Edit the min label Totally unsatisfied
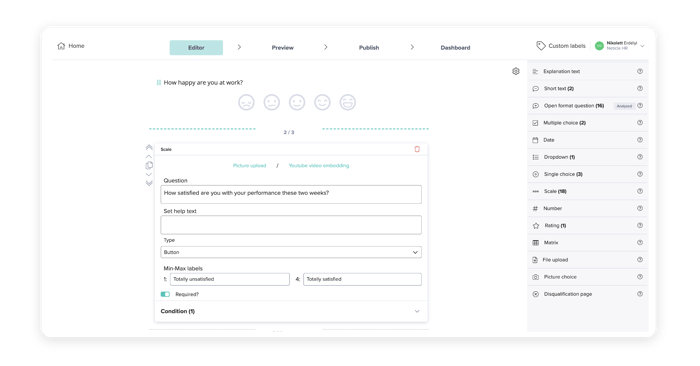The width and height of the screenshot is (700, 366). tap(229, 279)
